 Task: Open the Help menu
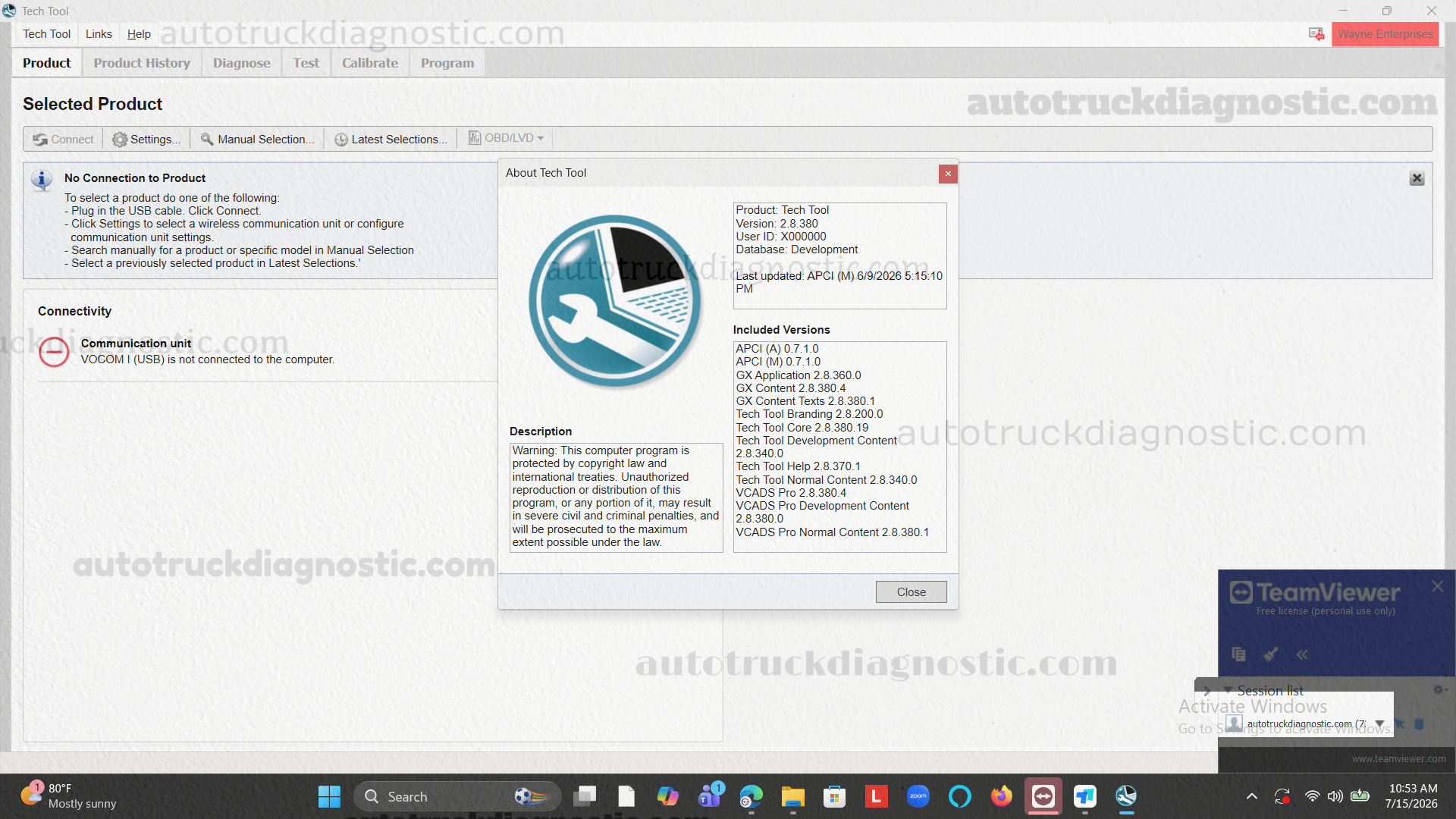139,34
